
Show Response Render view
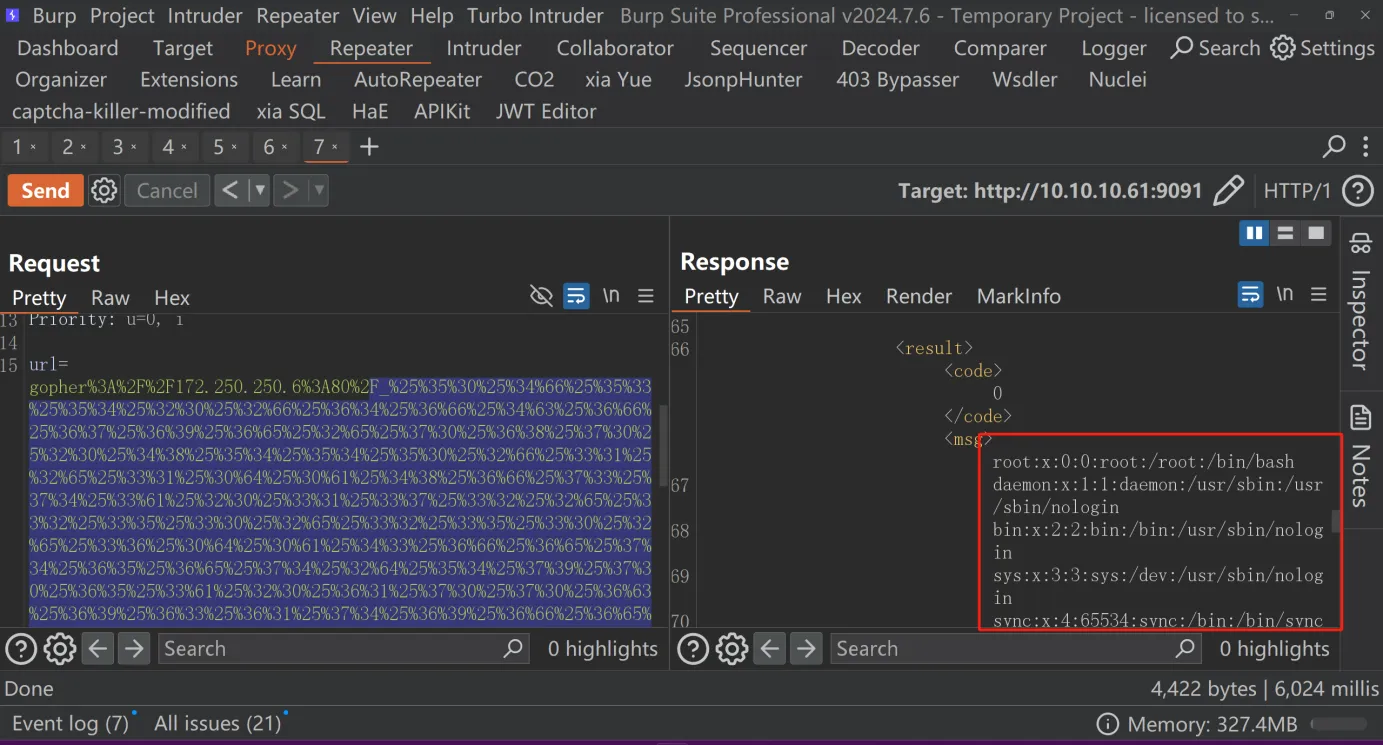[x=918, y=296]
